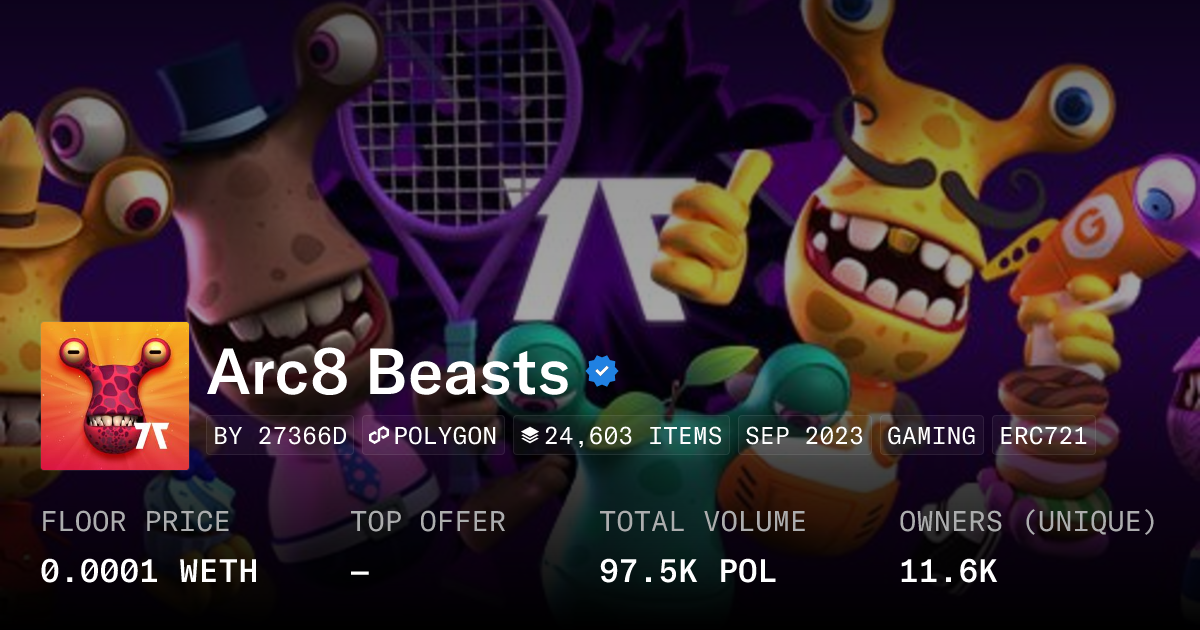The width and height of the screenshot is (1200, 630).
Task: Click the FLOOR PRICE label
Action: (x=135, y=522)
